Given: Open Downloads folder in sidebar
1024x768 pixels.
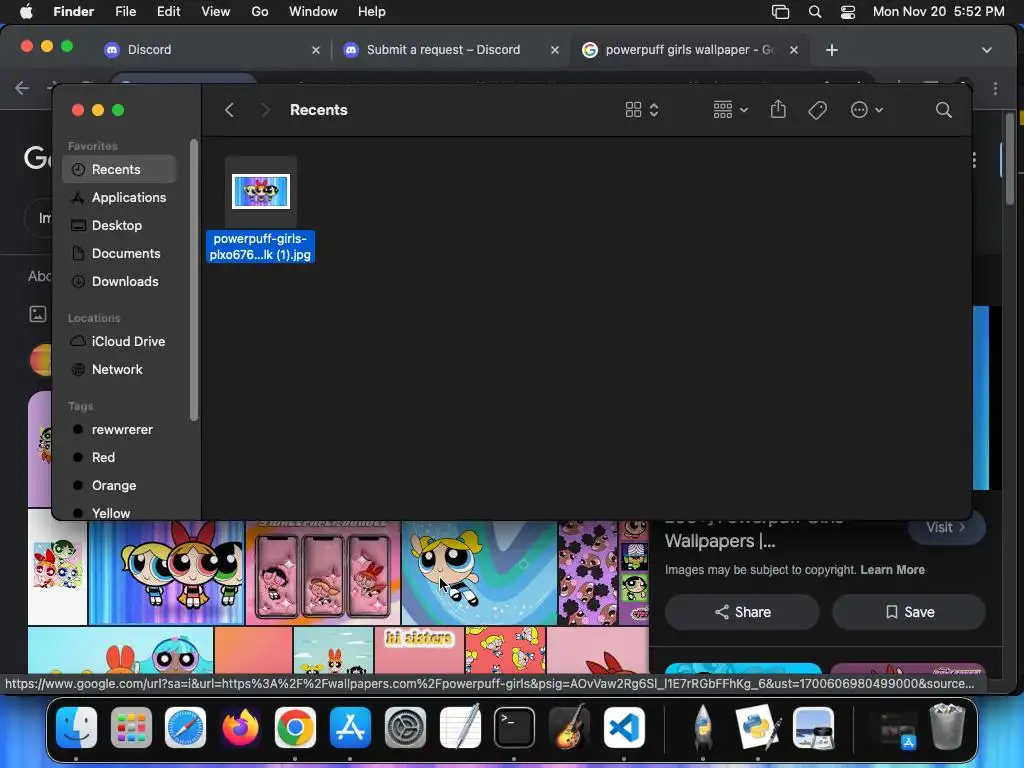Looking at the screenshot, I should 120,281.
